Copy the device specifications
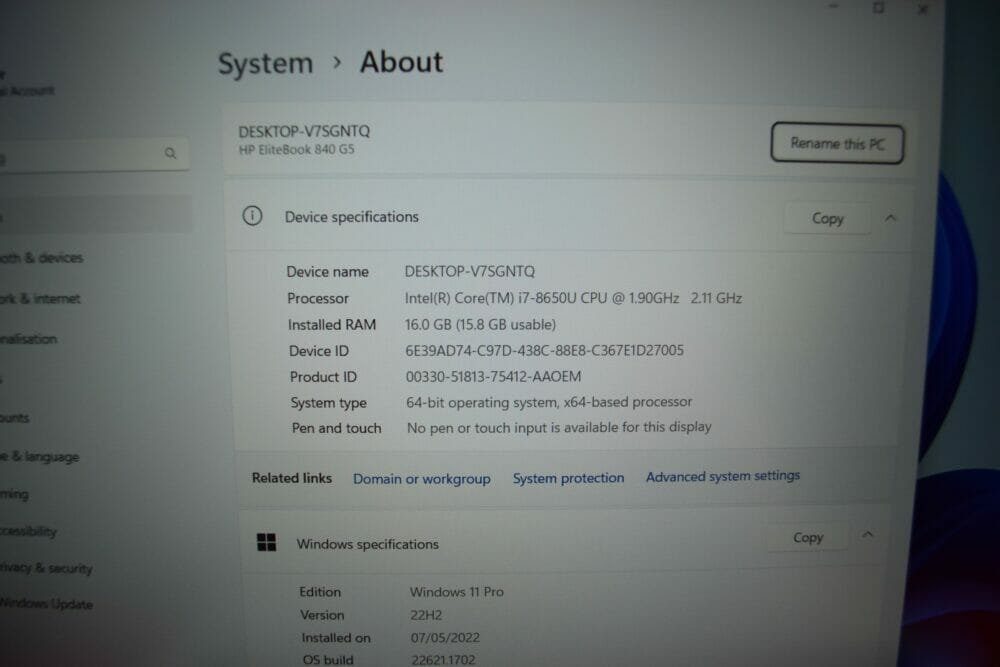This screenshot has width=1000, height=667. [x=827, y=219]
